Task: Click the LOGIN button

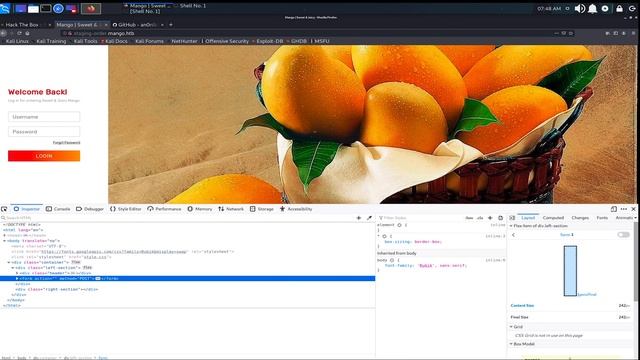Action: [44, 156]
